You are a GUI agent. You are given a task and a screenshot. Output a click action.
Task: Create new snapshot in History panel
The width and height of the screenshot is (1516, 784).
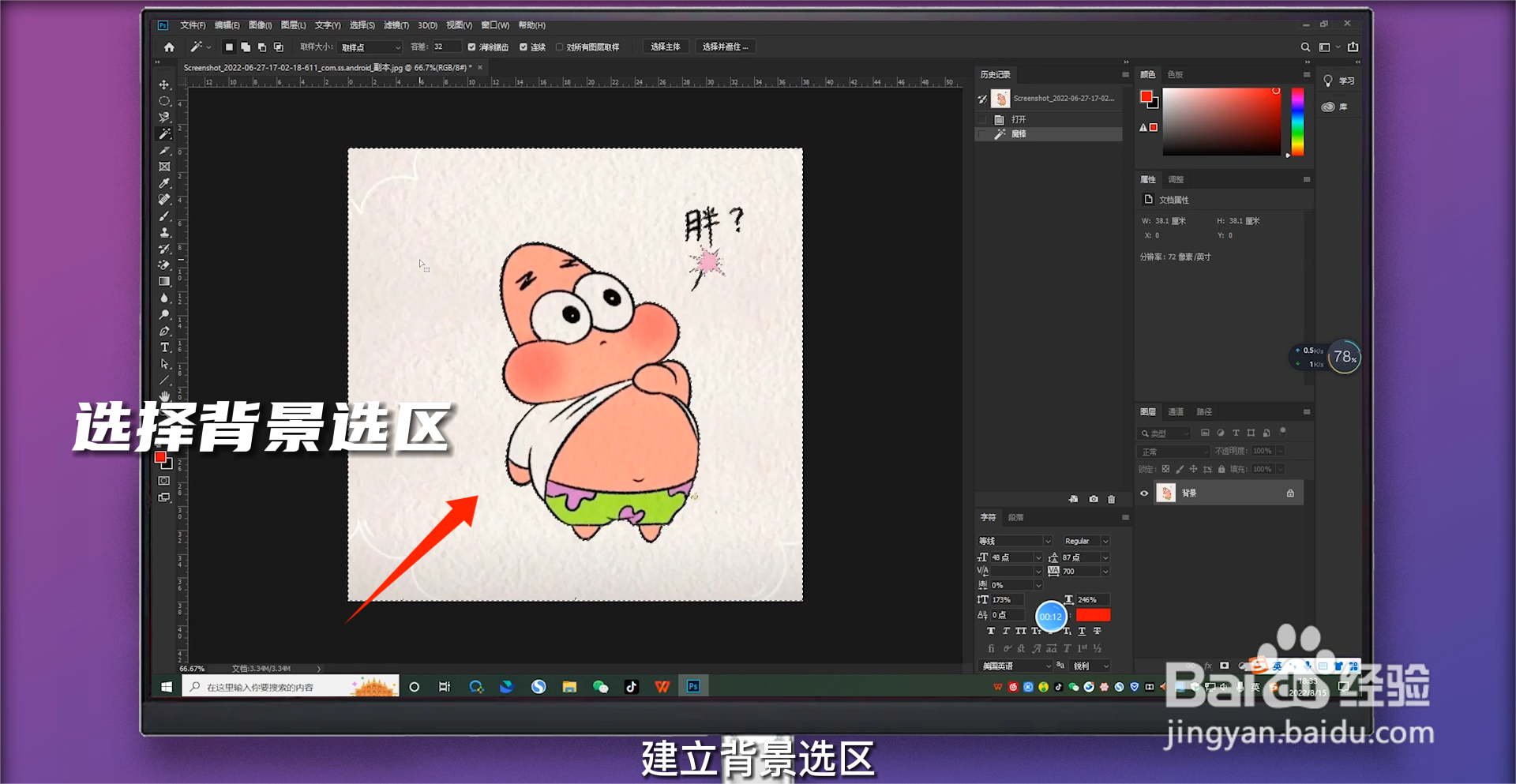(x=1094, y=499)
